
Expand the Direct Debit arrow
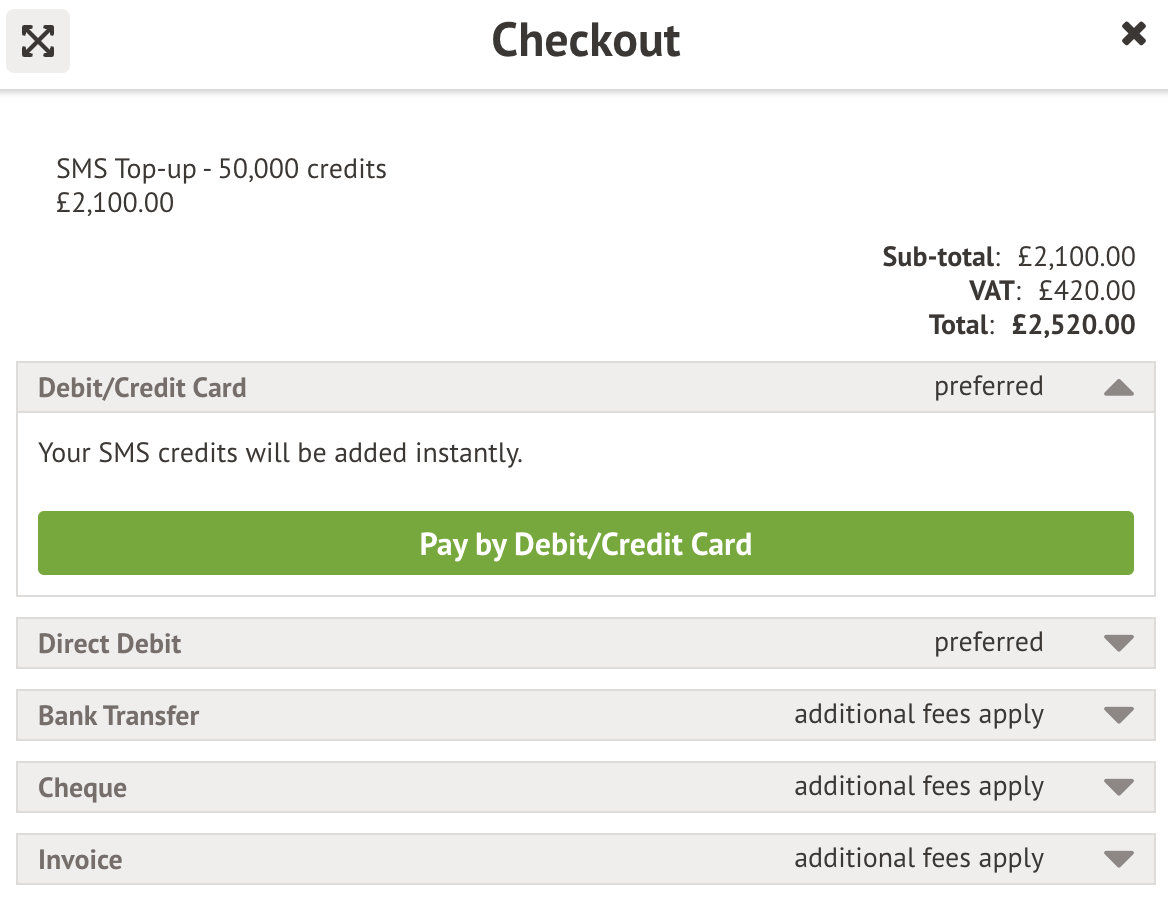(1118, 643)
